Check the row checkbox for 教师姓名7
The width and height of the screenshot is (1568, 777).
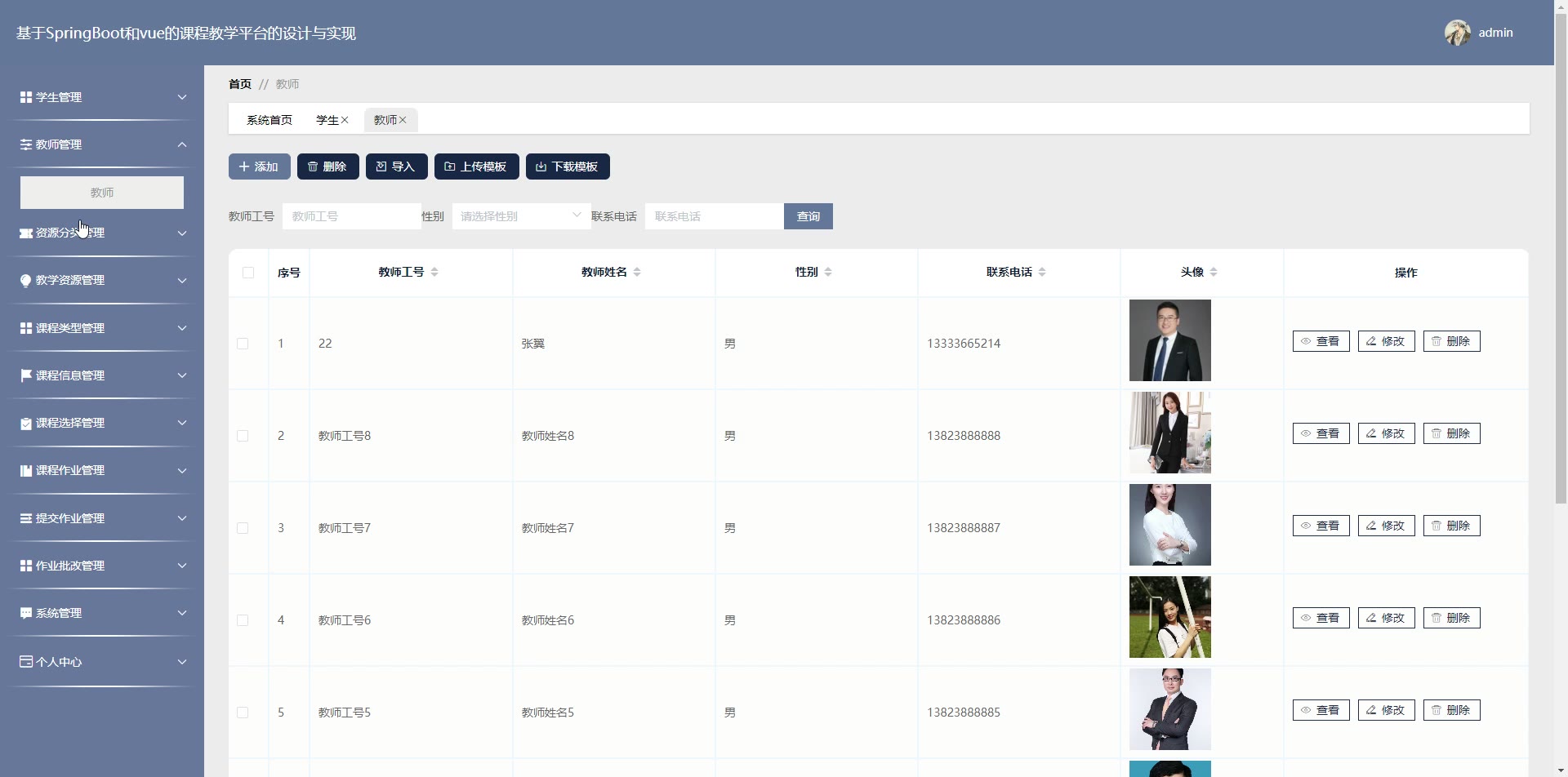(x=243, y=528)
